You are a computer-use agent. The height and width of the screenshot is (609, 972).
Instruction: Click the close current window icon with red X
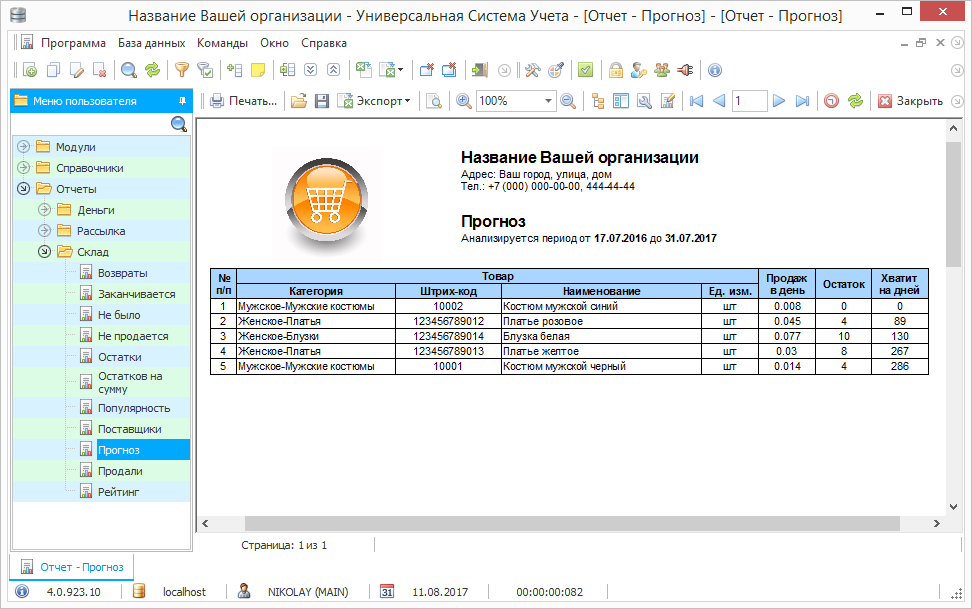coord(426,70)
